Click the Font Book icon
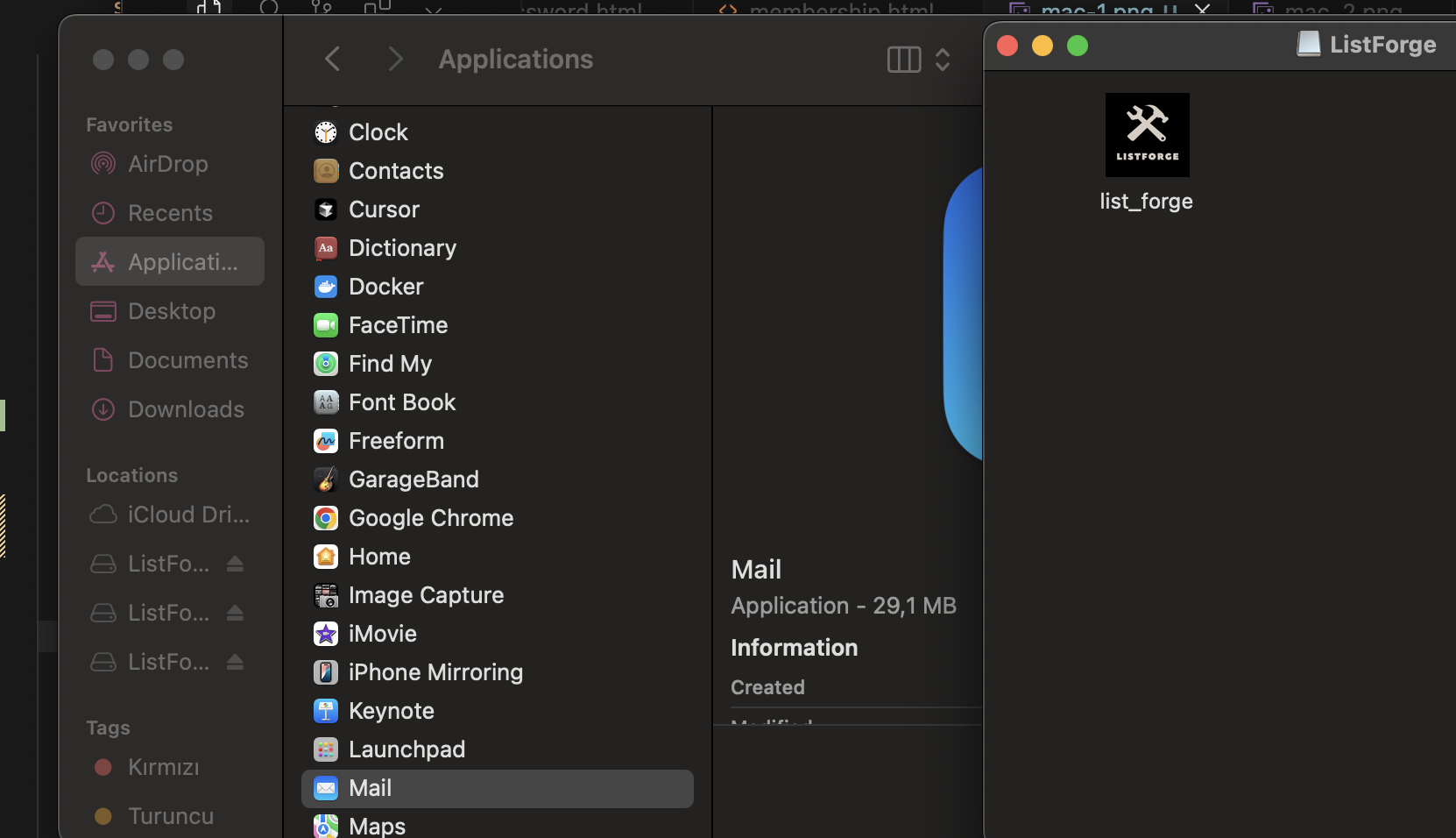Viewport: 1456px width, 838px height. click(x=326, y=402)
